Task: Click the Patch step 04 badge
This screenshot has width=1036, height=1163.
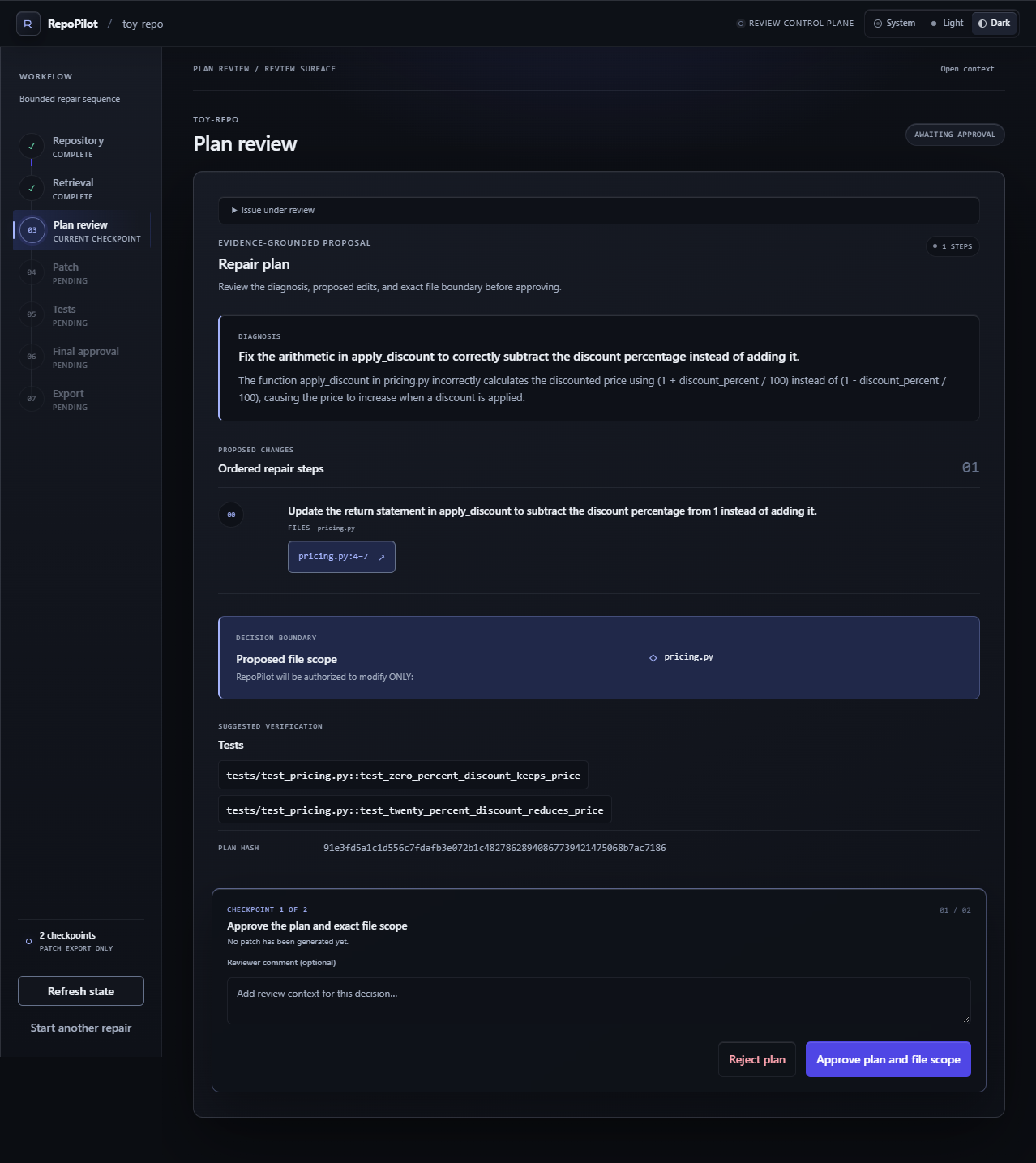Action: coord(32,272)
